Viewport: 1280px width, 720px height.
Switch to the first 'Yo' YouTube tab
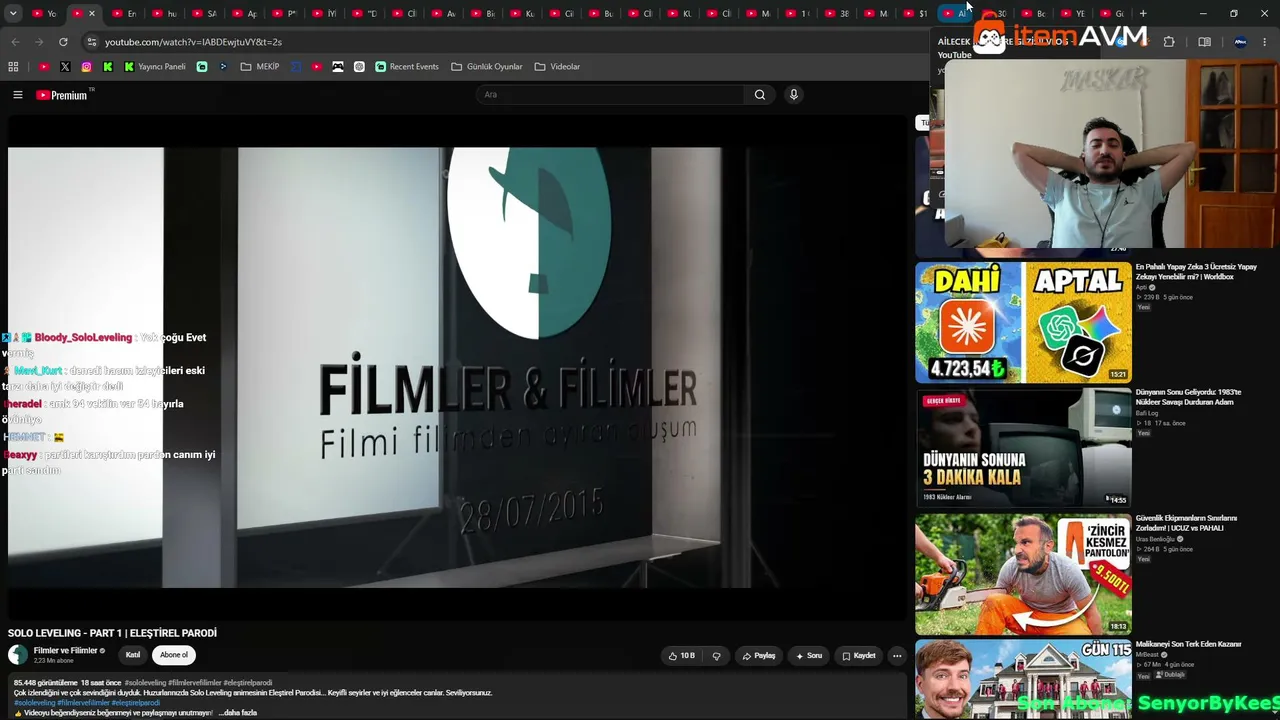coord(45,14)
